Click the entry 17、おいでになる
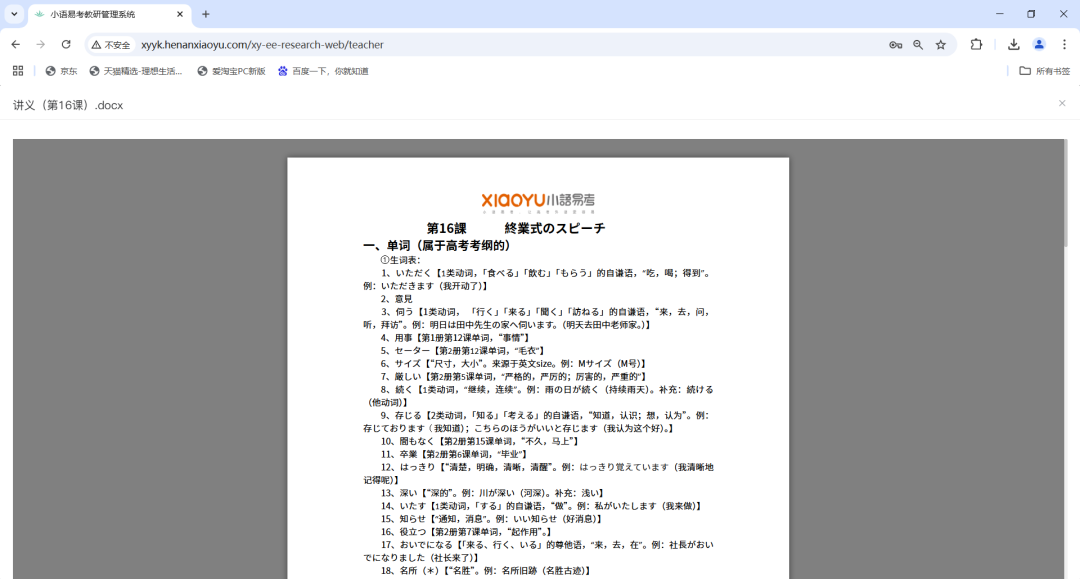This screenshot has width=1080, height=579. click(x=539, y=551)
